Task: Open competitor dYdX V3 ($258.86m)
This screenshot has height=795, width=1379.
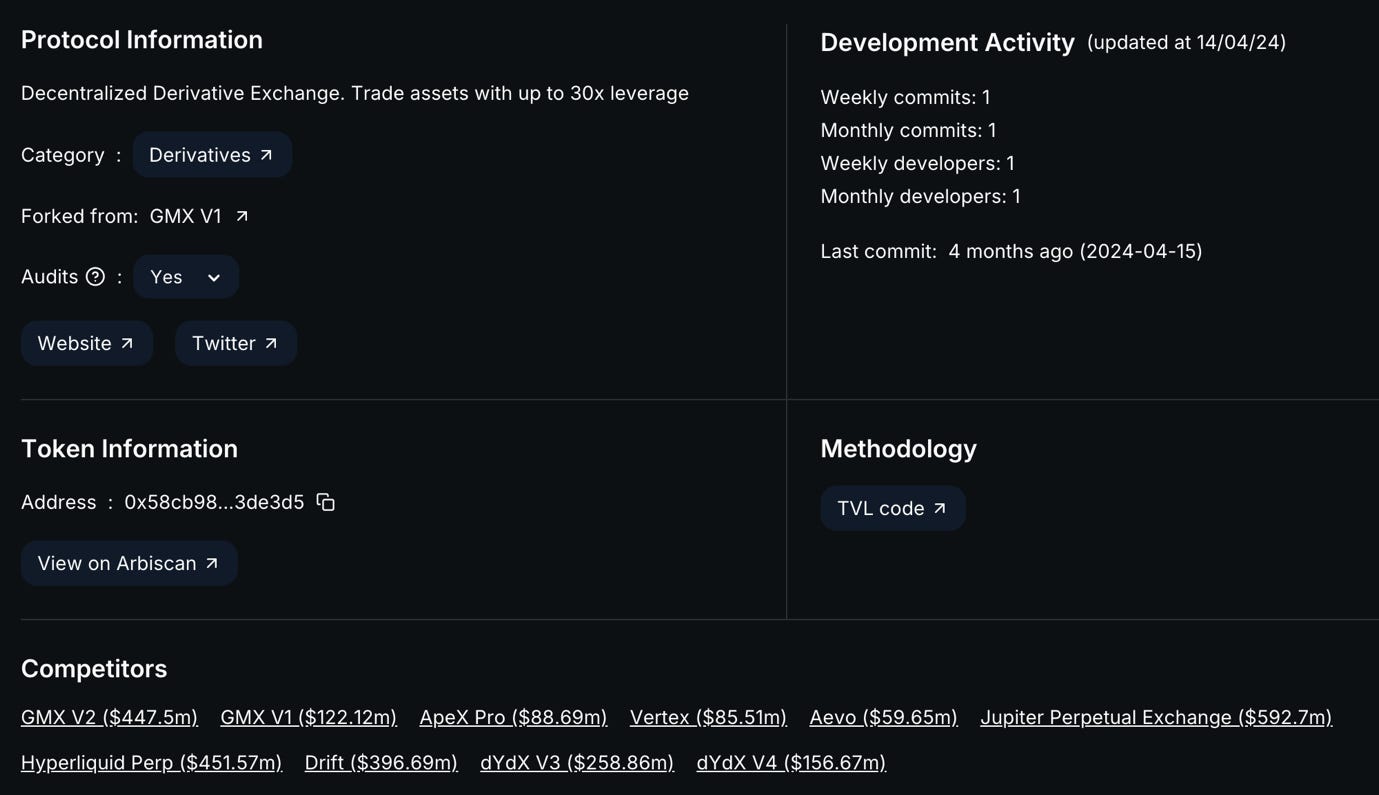Action: pyautogui.click(x=577, y=762)
